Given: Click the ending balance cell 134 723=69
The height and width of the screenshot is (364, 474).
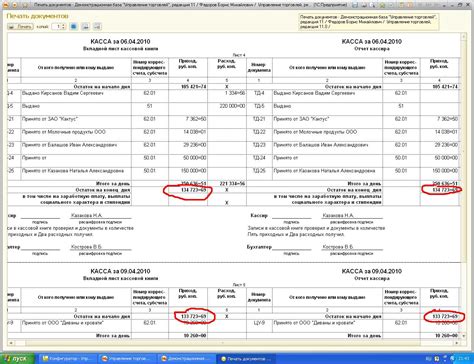Looking at the screenshot, I should tap(188, 190).
